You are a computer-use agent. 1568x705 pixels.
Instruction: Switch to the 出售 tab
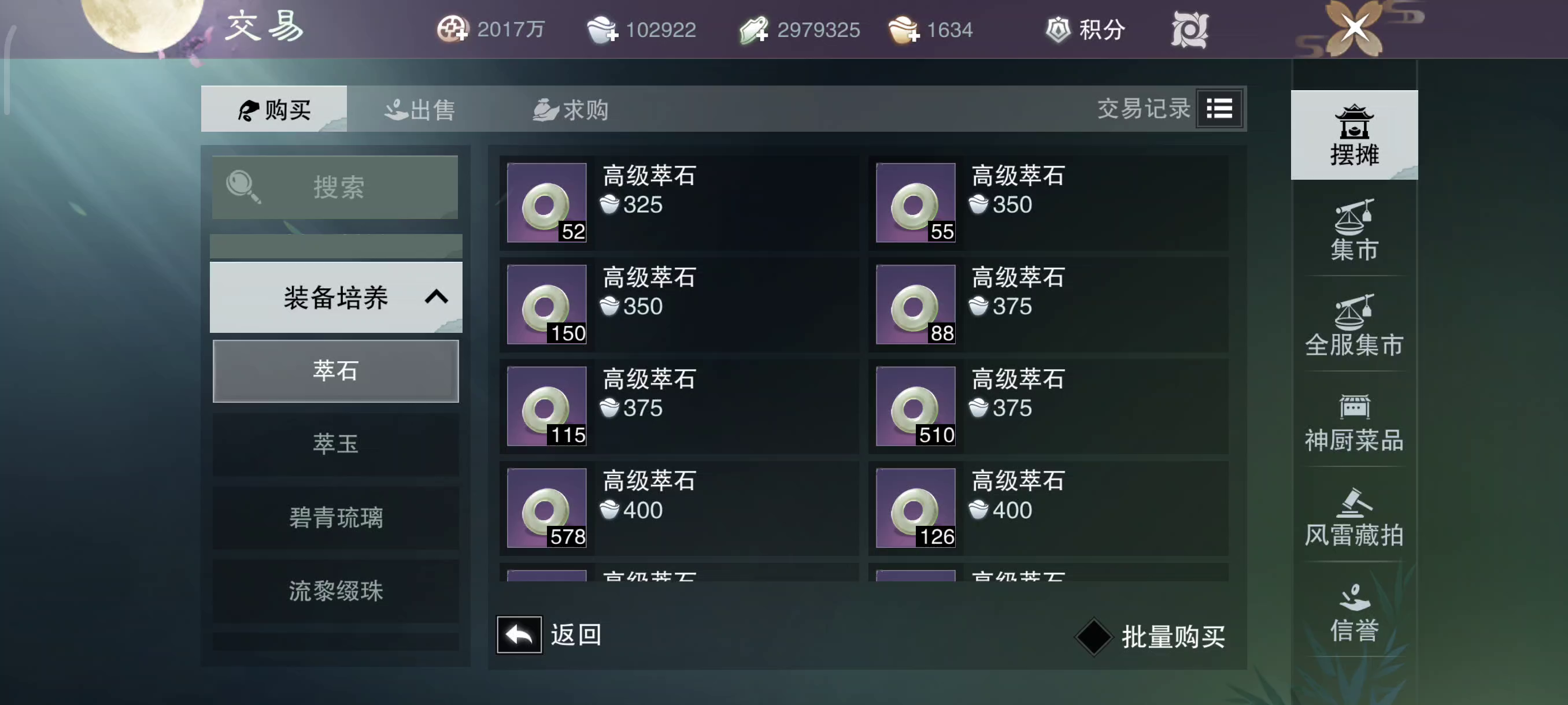[x=420, y=109]
